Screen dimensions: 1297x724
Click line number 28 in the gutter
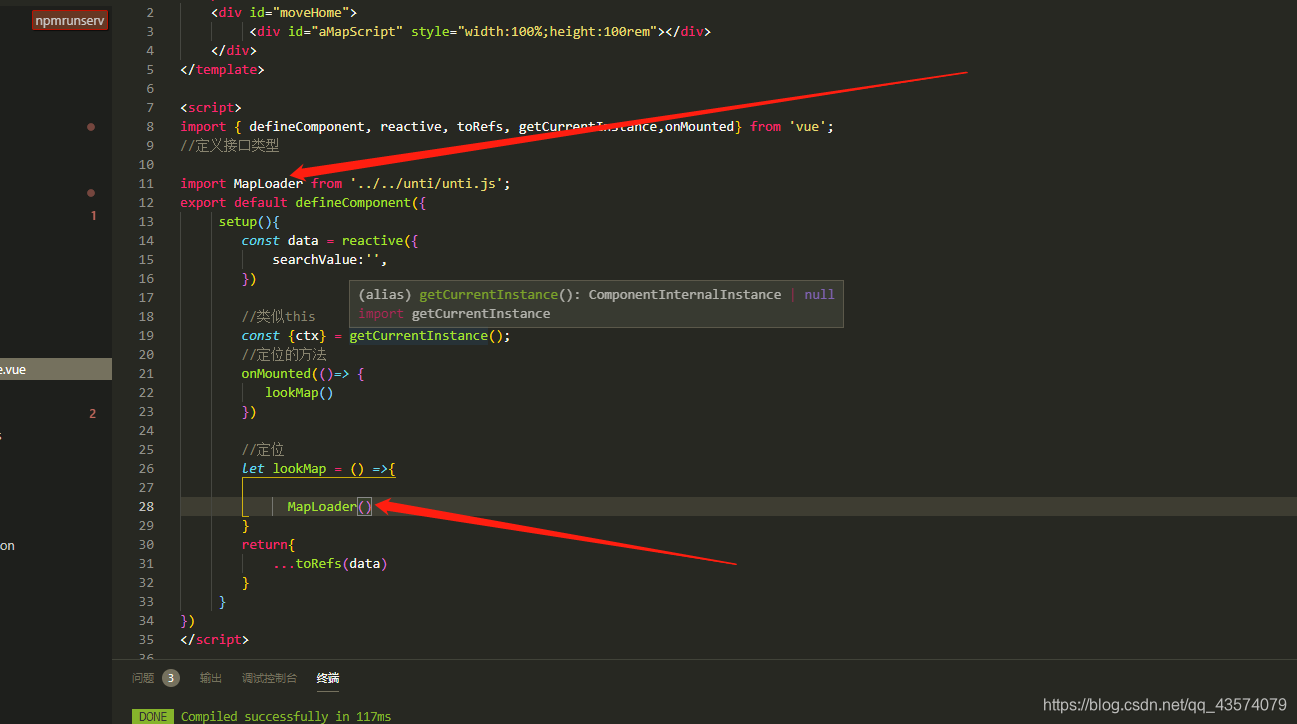146,507
